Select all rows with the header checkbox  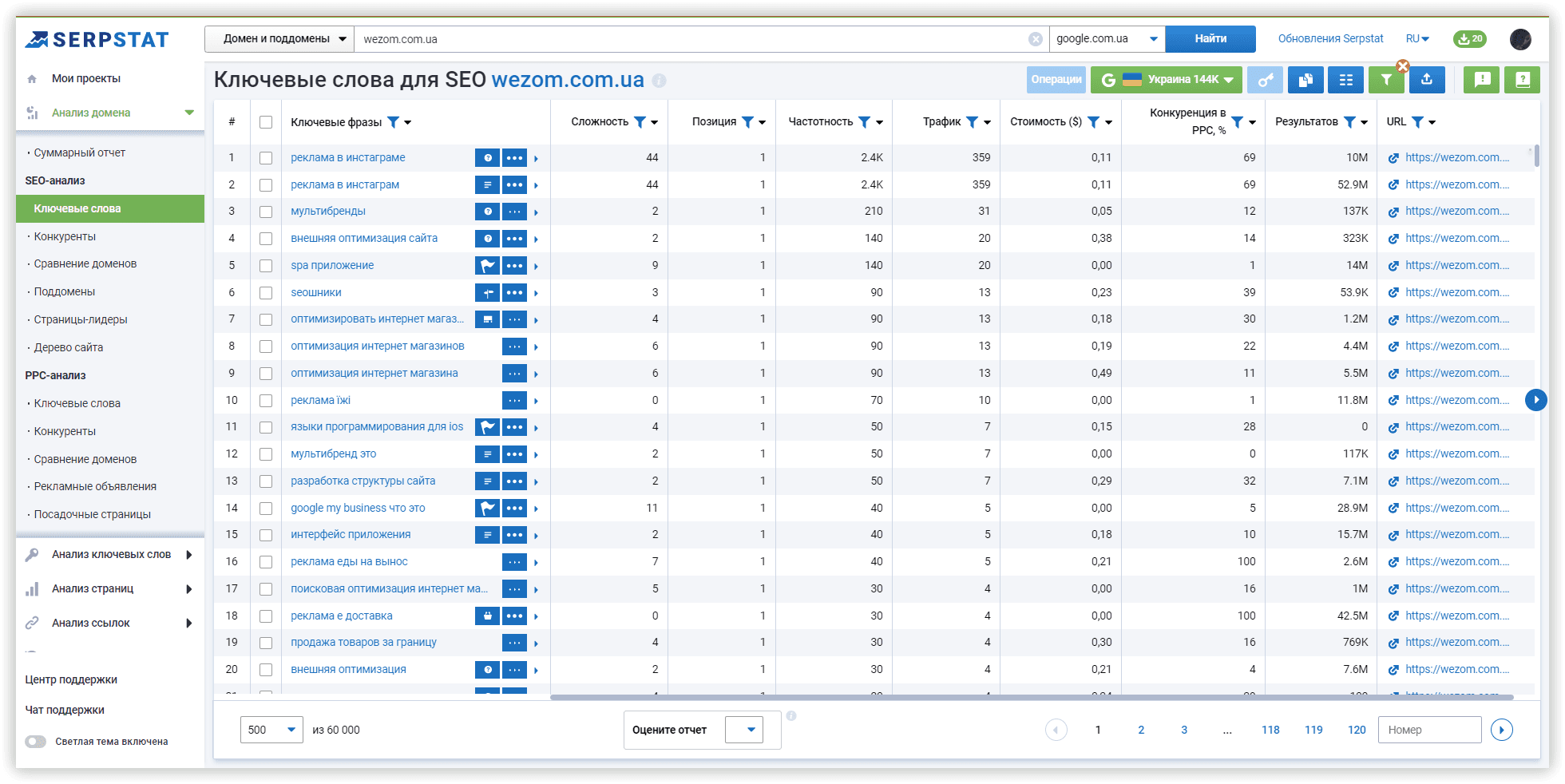tap(266, 122)
